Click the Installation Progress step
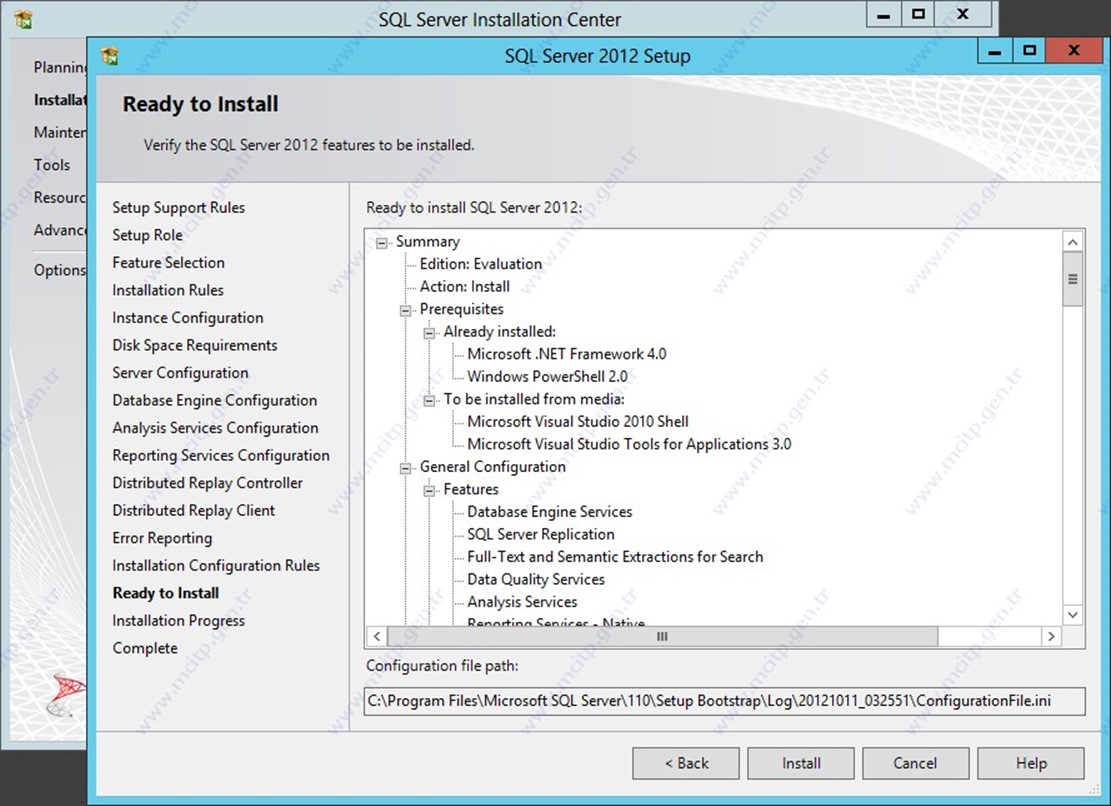The image size is (1111, 806). (x=179, y=621)
